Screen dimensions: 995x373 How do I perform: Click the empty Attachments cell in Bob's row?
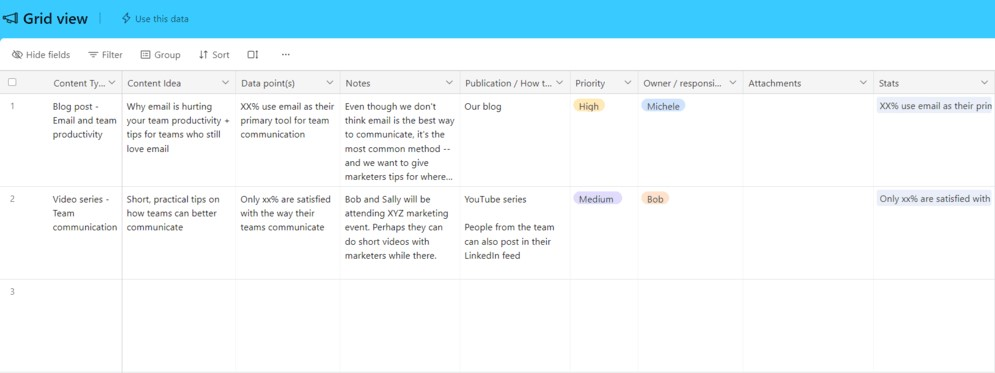point(808,233)
